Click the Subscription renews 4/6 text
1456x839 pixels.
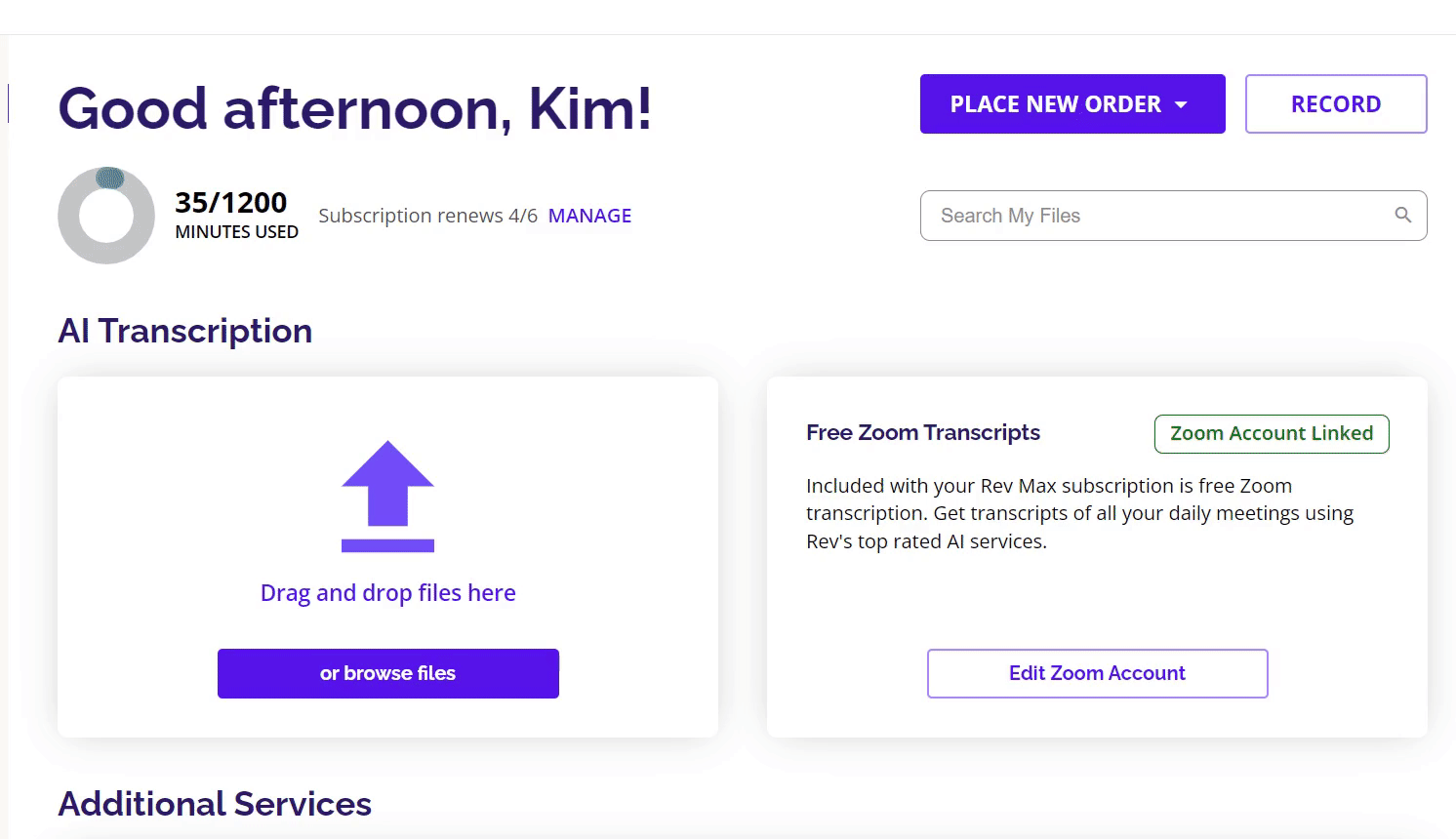427,216
